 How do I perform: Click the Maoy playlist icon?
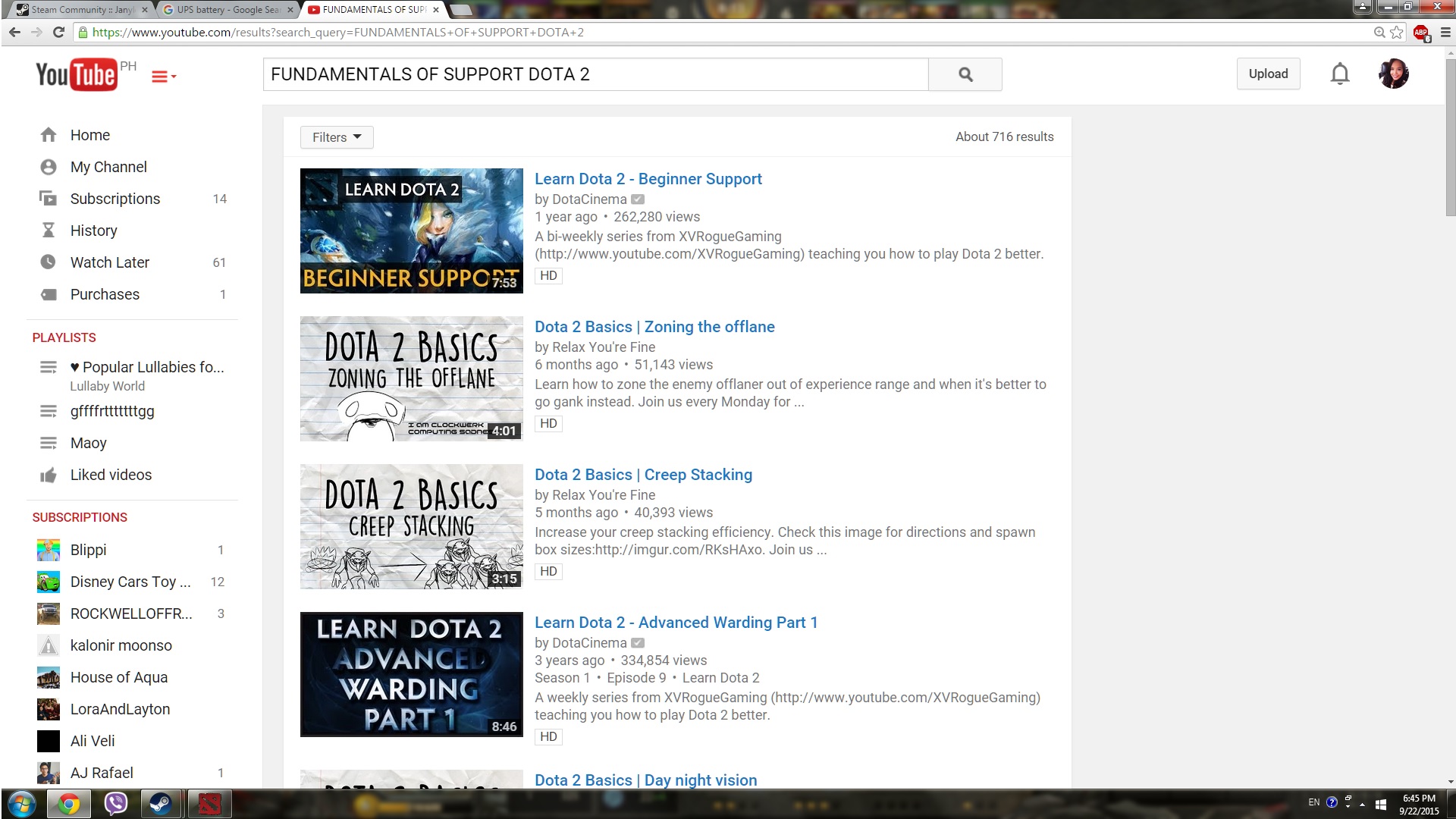click(x=49, y=443)
